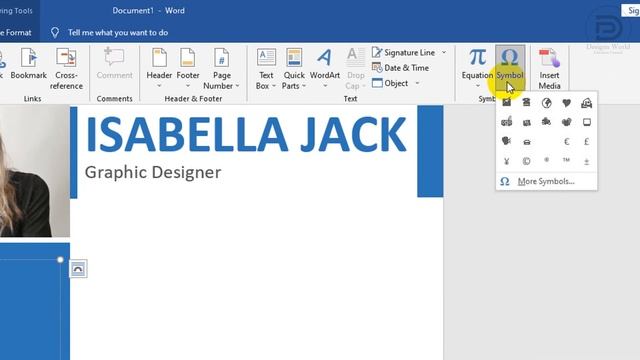This screenshot has height=360, width=640.
Task: Insert an Object
Action: coord(390,83)
